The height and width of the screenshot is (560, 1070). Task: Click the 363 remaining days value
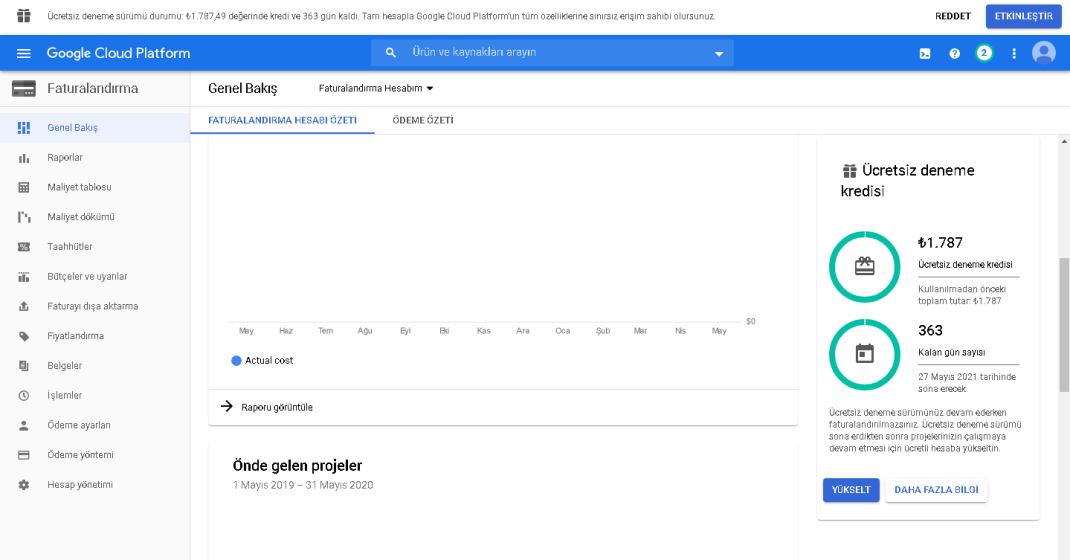click(930, 331)
